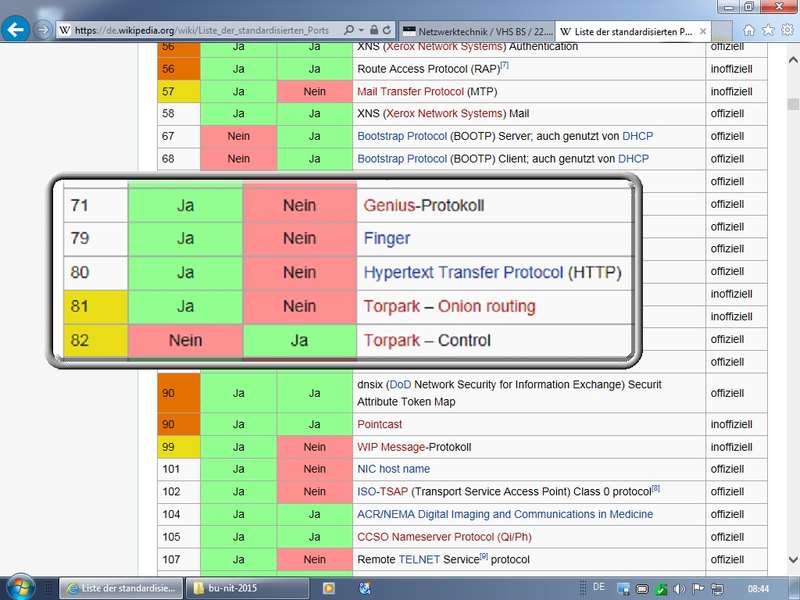Screen dimensions: 800x600
Task: Open the Hypertext Transfer Protocol link
Action: click(x=463, y=272)
